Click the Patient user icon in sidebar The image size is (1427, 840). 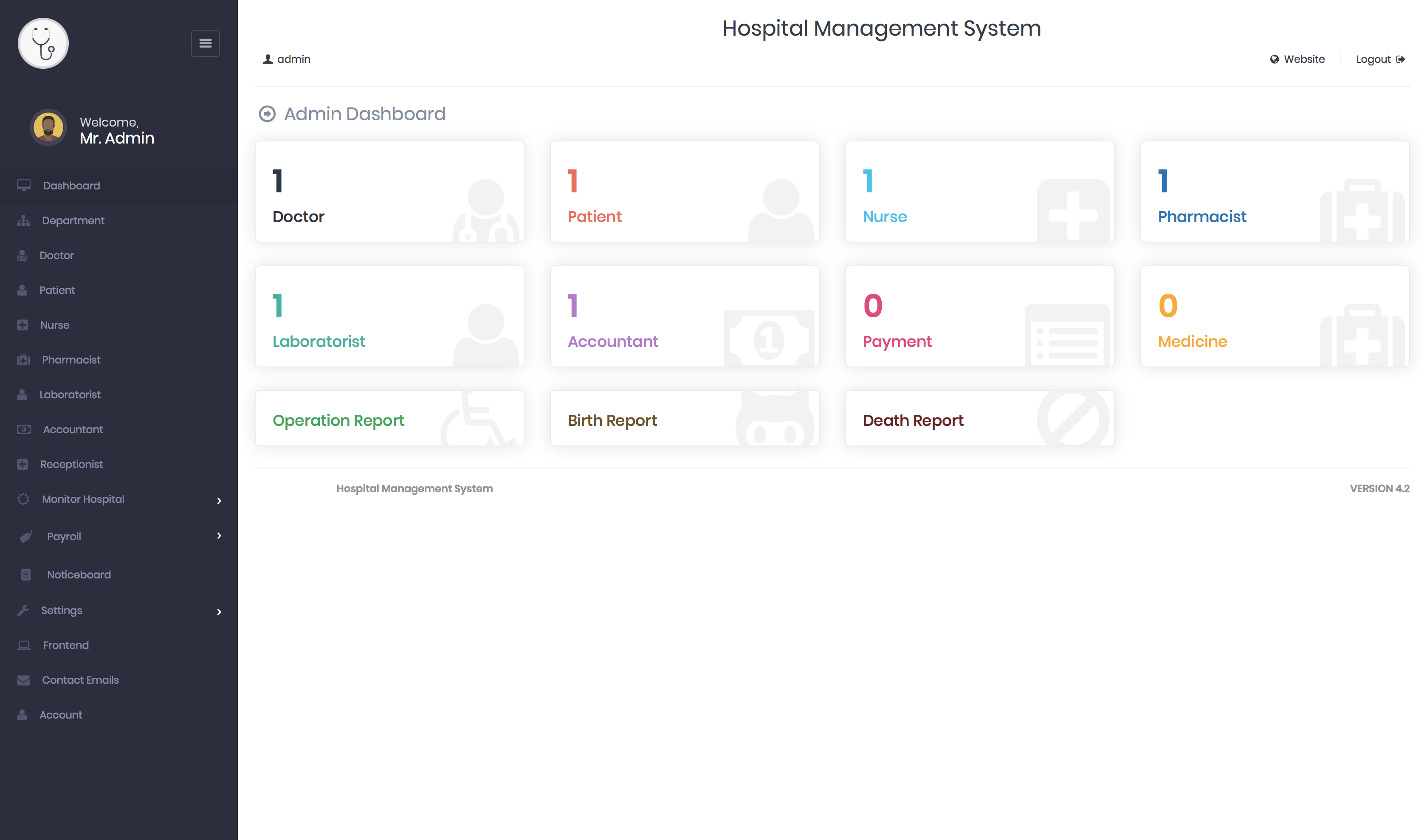pos(22,290)
